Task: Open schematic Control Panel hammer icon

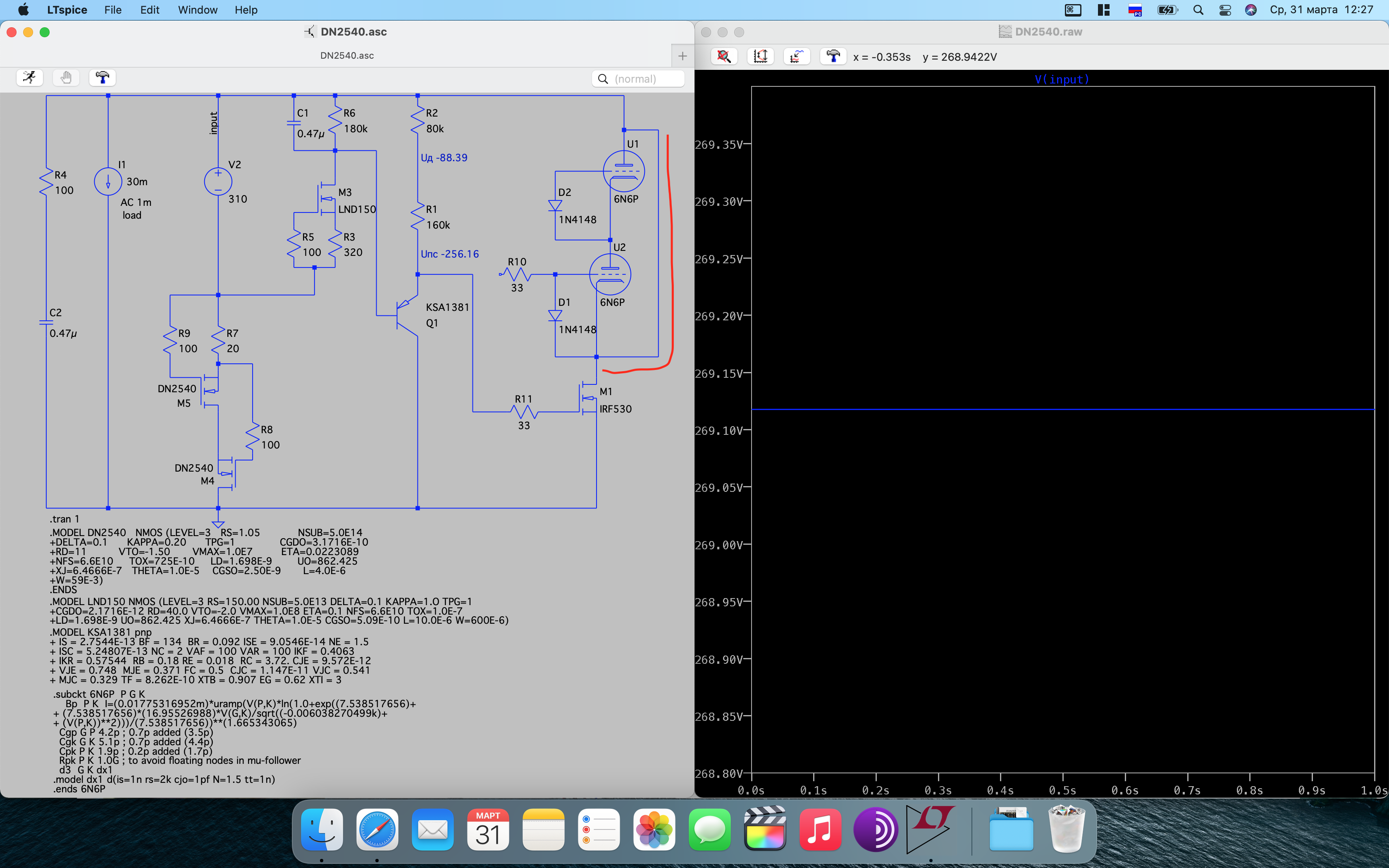Action: pos(103,77)
